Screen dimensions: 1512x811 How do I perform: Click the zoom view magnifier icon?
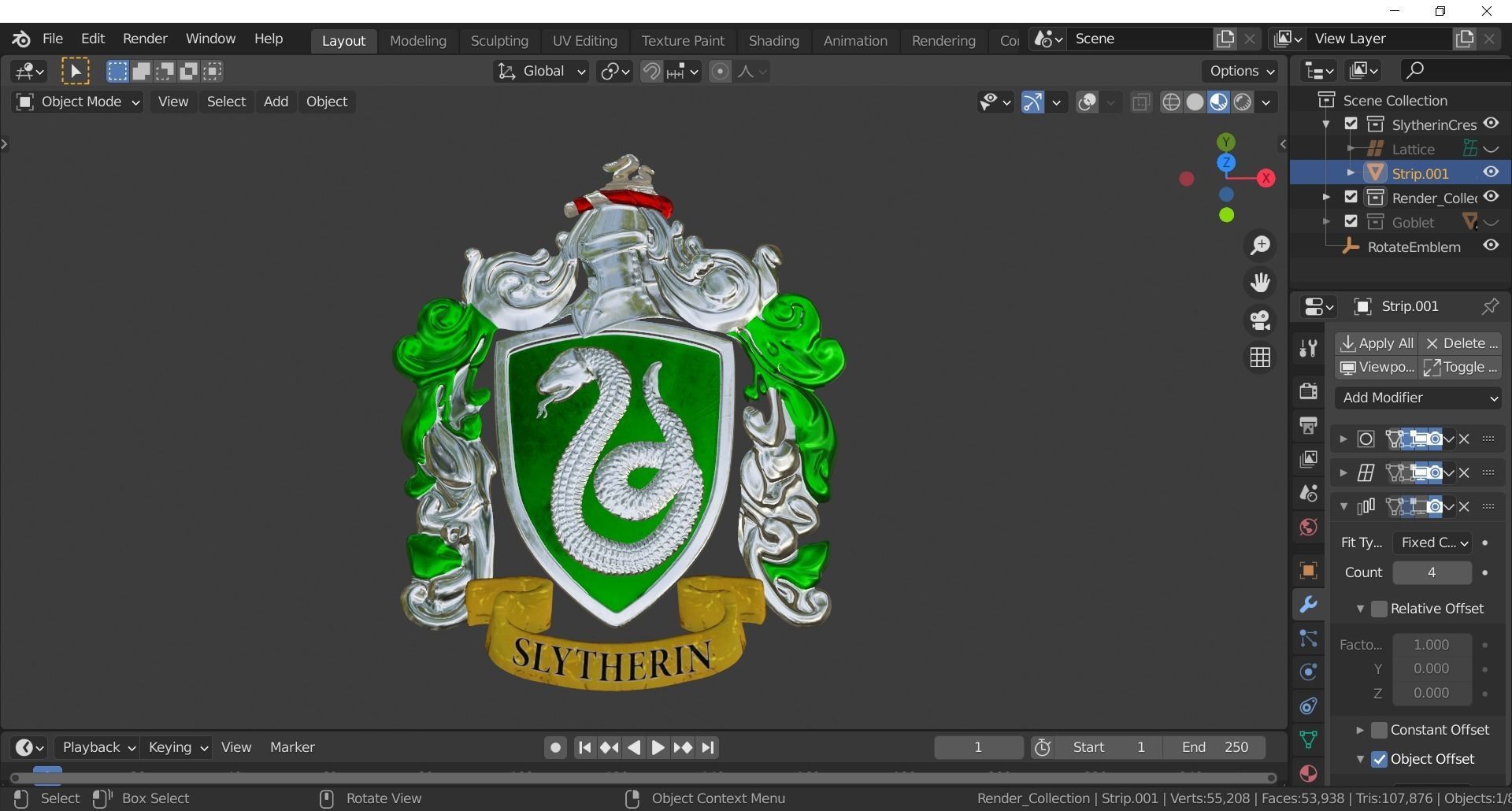[x=1261, y=246]
